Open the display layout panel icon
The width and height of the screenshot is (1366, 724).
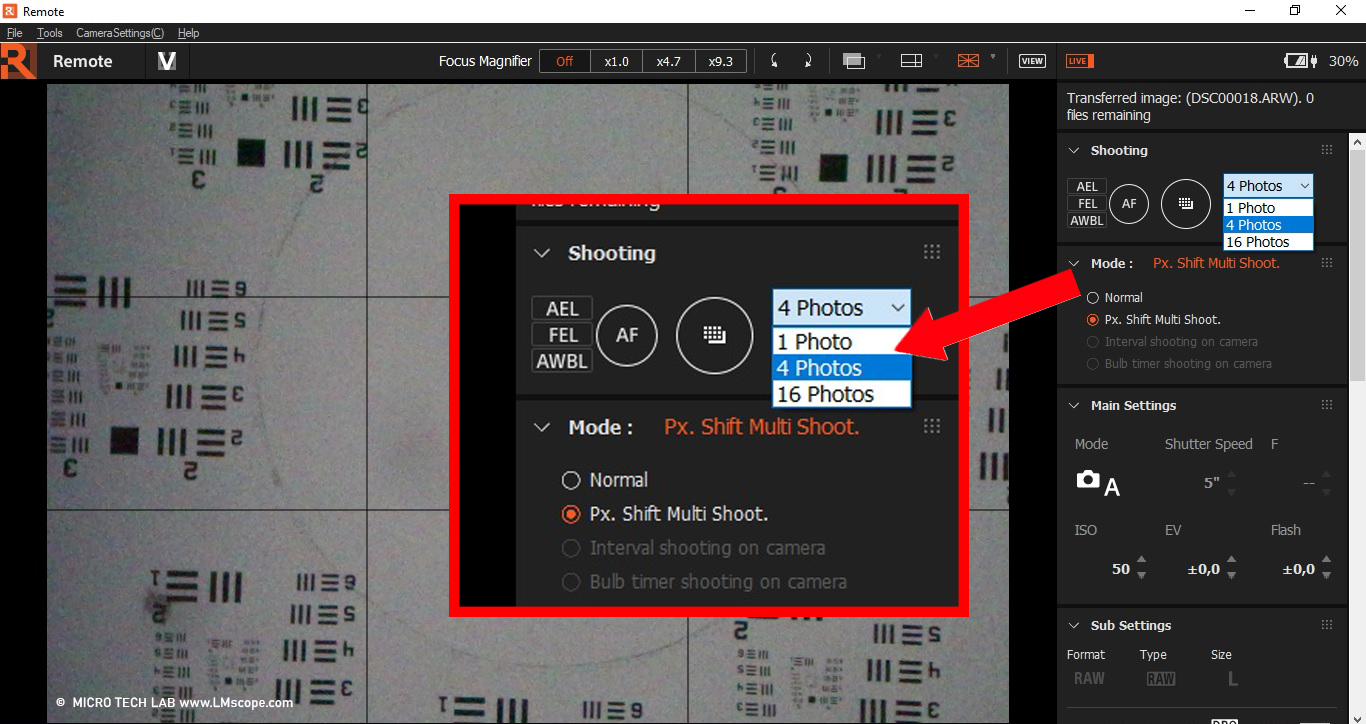[x=911, y=60]
